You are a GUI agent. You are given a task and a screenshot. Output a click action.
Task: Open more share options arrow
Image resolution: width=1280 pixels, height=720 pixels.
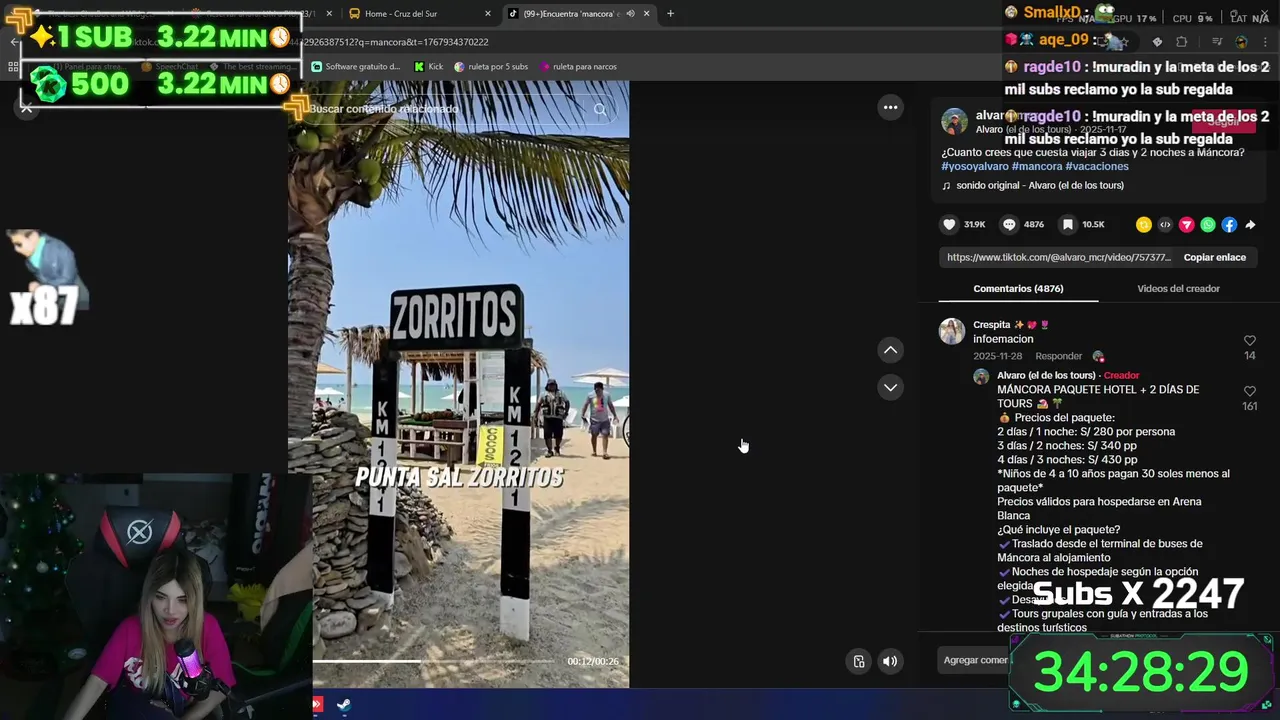click(x=1250, y=225)
